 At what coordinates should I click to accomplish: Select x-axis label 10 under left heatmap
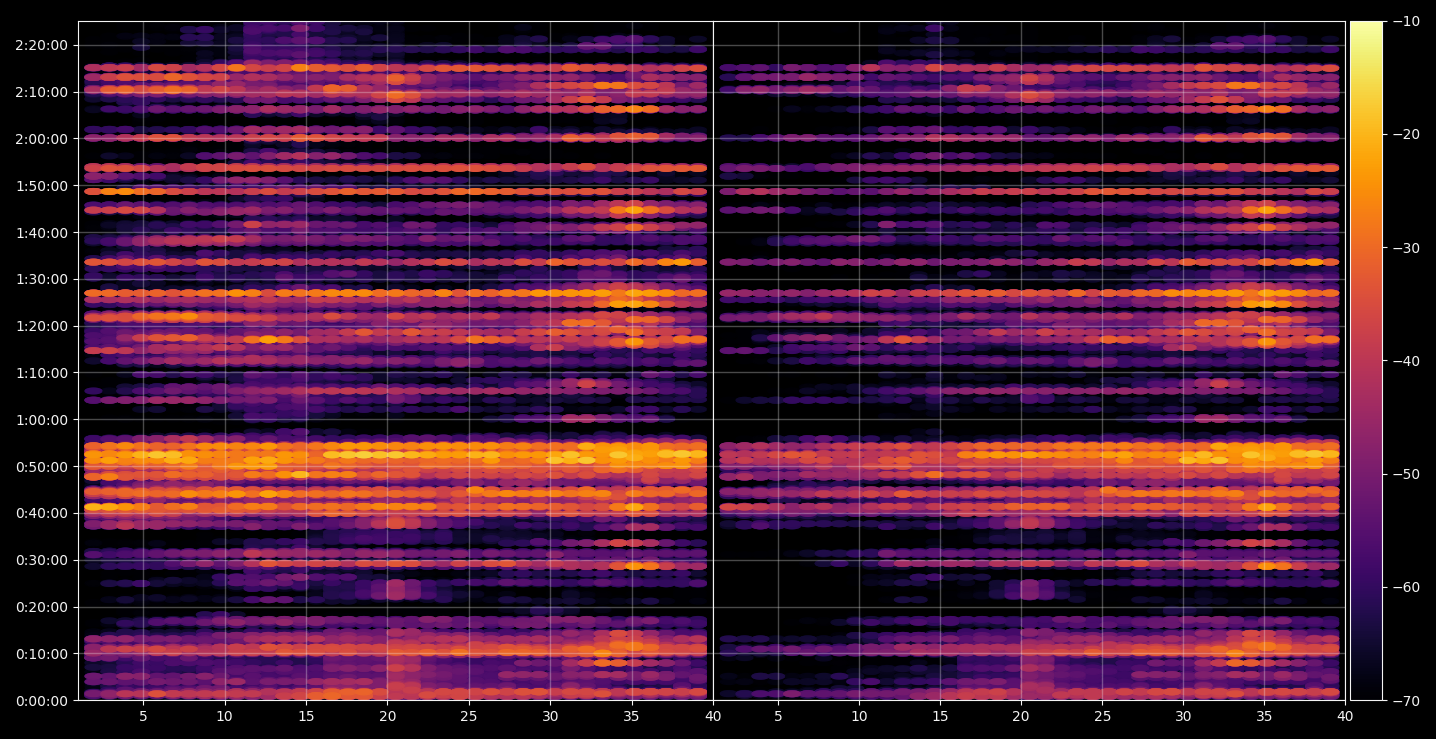tap(224, 717)
